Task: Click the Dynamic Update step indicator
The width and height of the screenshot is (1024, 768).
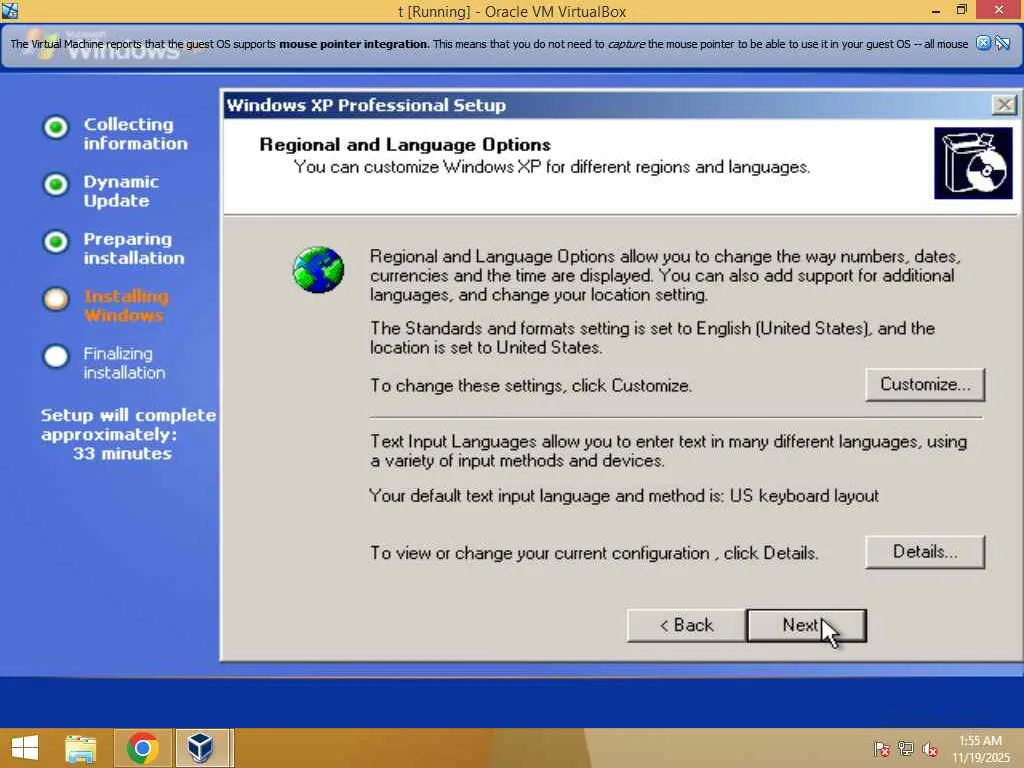Action: [56, 184]
